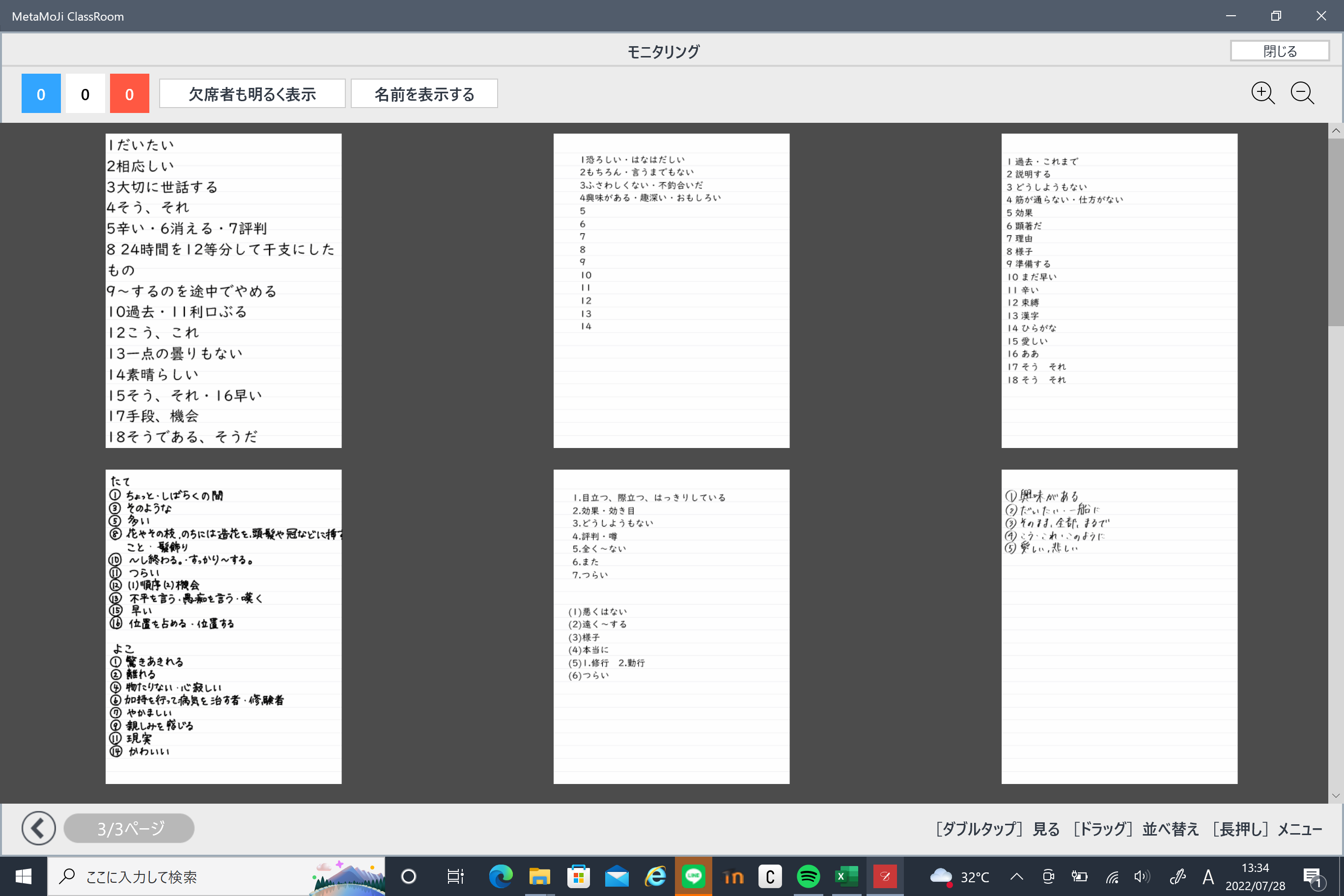Open Spotify from the taskbar
Viewport: 1344px width, 896px height.
[x=808, y=876]
